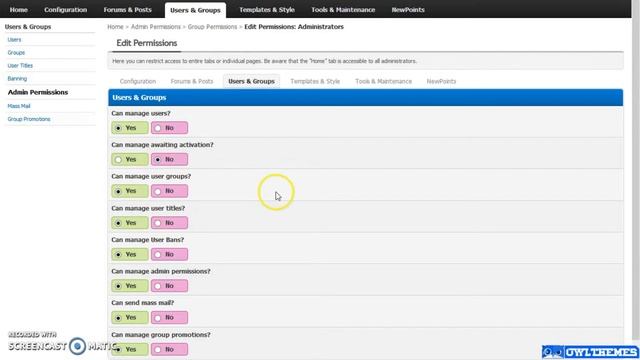Click the Edit Permissions page heading tab
Viewport: 640px width, 360px height.
(147, 43)
